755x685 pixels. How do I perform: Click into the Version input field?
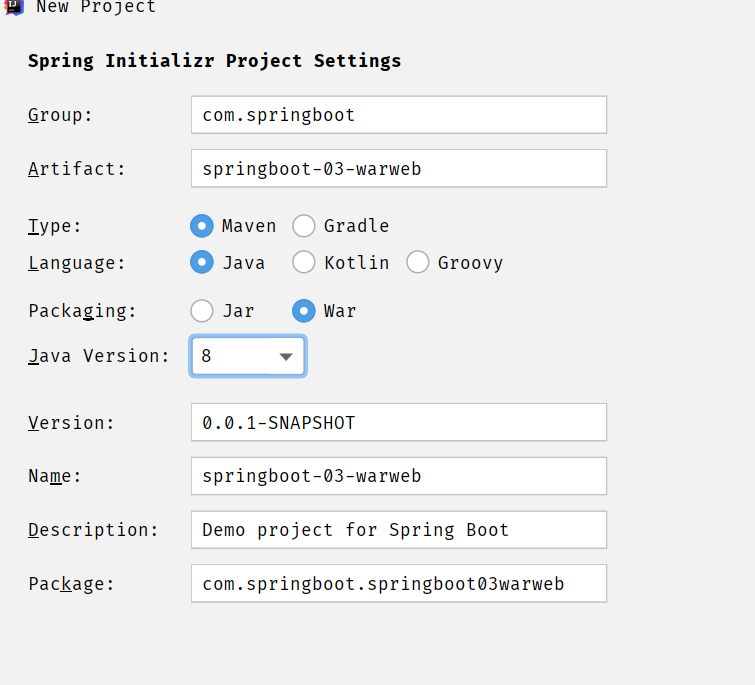coord(399,422)
